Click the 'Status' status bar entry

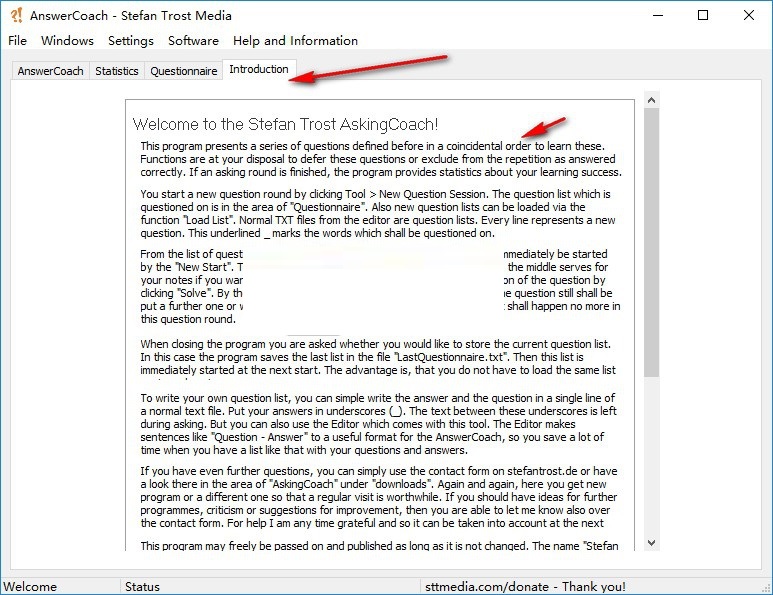[x=142, y=587]
